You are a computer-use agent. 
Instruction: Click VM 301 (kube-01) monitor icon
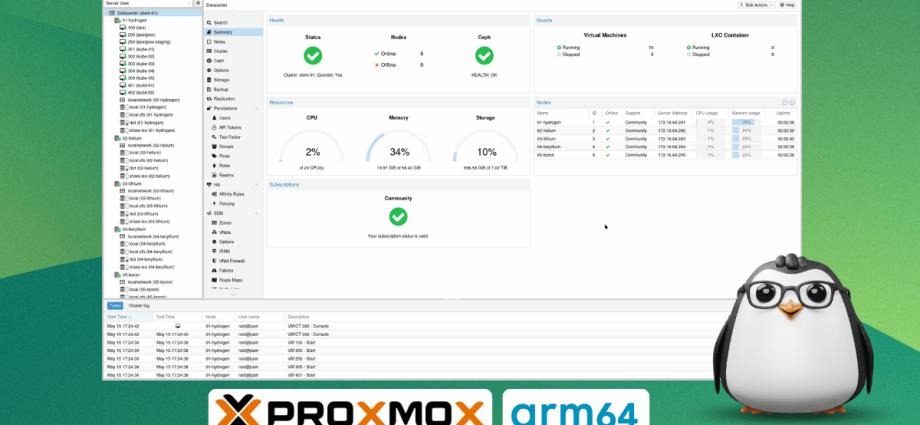123,49
